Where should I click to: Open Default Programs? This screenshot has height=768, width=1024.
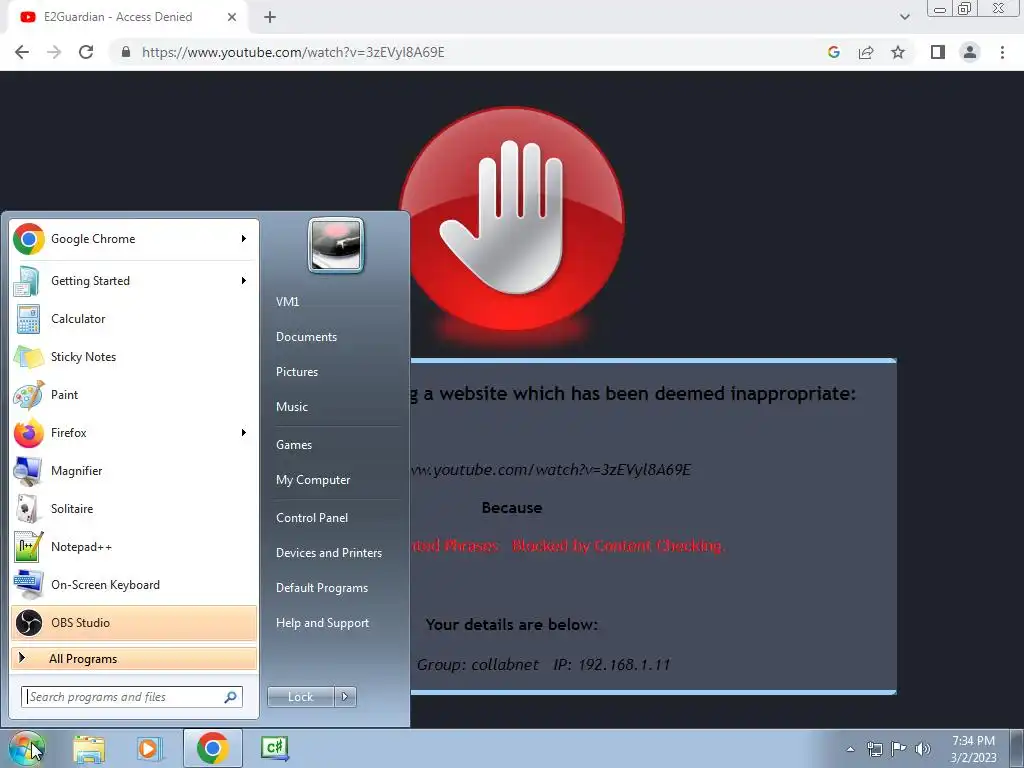pyautogui.click(x=321, y=588)
